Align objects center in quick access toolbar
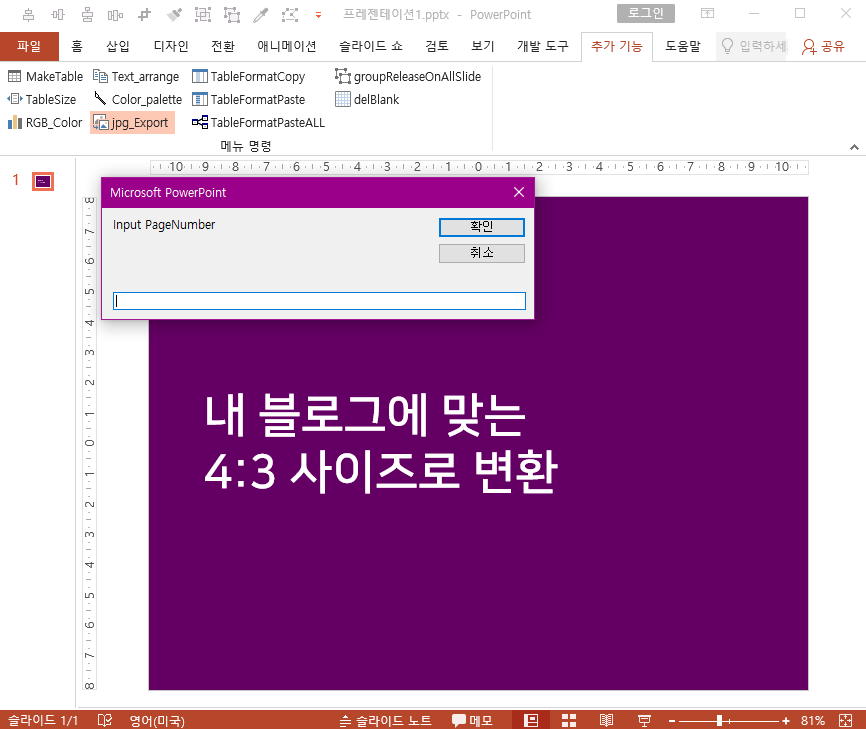Image resolution: width=866 pixels, height=729 pixels. [x=28, y=15]
